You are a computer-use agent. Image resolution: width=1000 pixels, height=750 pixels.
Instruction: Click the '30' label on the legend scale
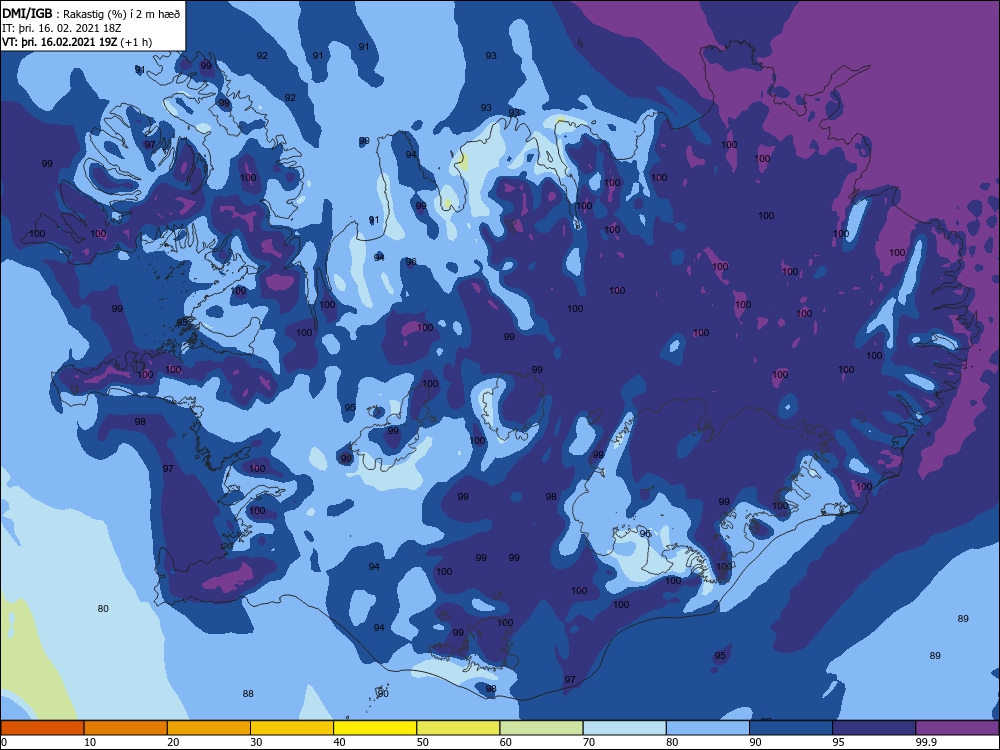[256, 742]
